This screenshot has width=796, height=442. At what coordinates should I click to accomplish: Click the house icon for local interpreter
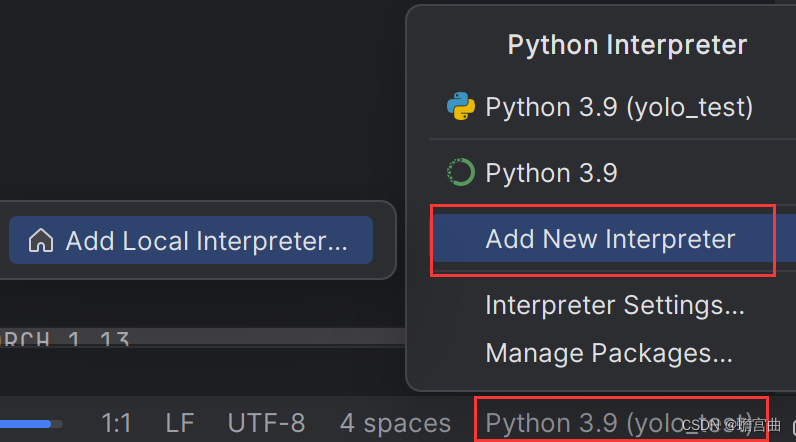click(x=40, y=240)
